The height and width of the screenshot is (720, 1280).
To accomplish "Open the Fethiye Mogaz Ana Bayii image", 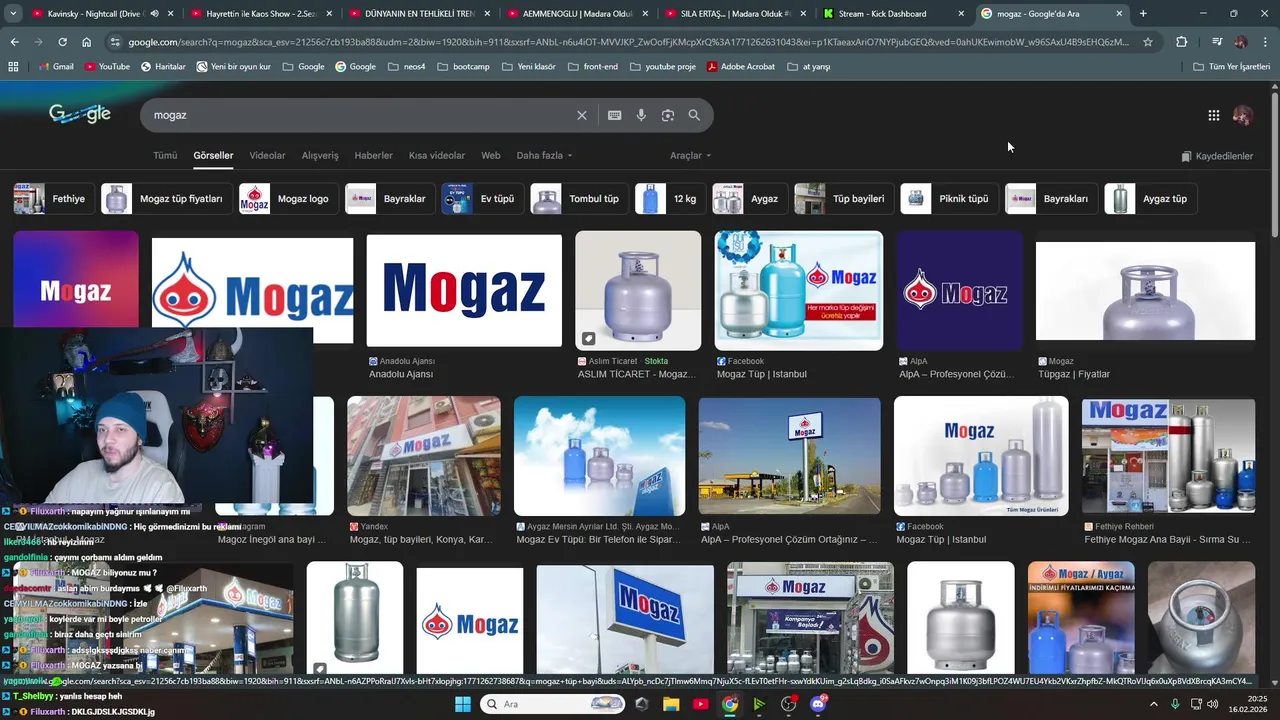I will coord(1168,457).
